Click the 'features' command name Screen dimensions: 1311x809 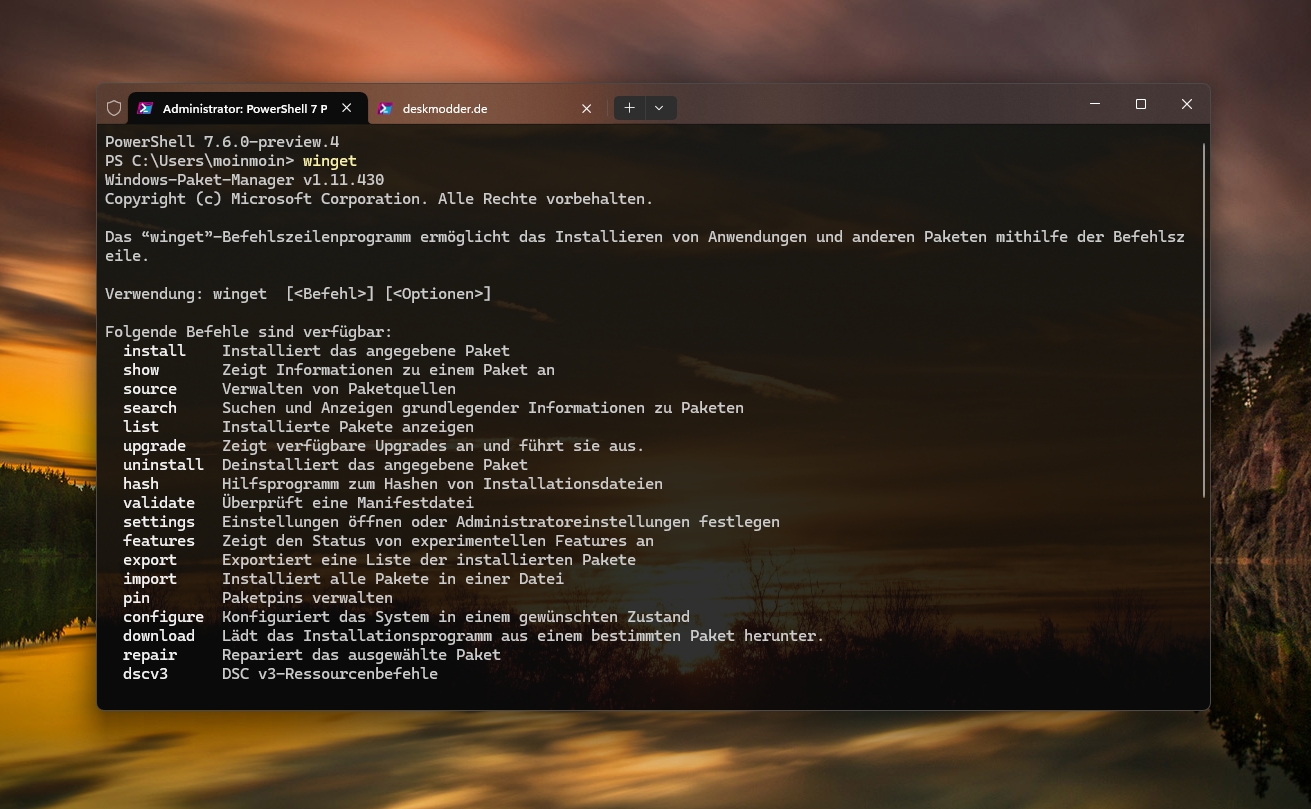(x=159, y=541)
